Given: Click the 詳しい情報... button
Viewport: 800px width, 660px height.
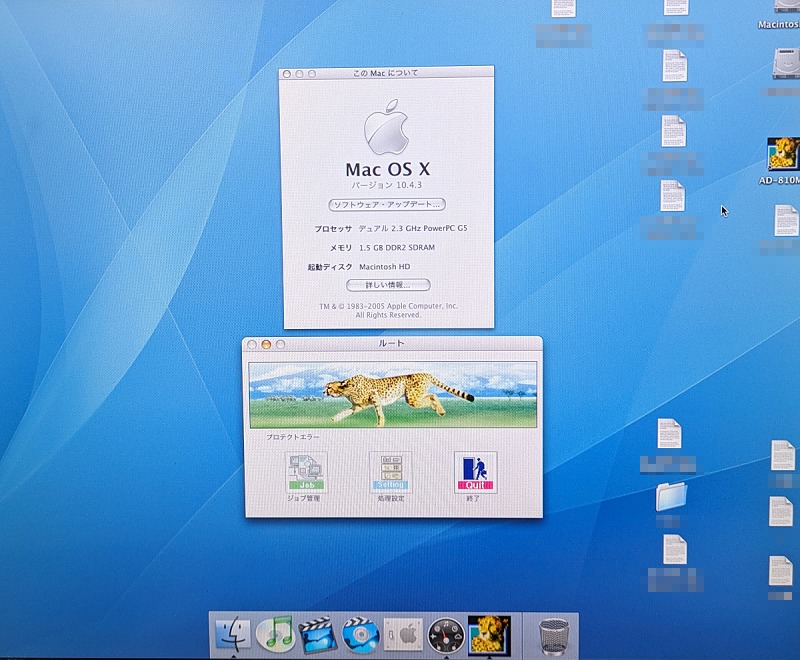Looking at the screenshot, I should [388, 285].
